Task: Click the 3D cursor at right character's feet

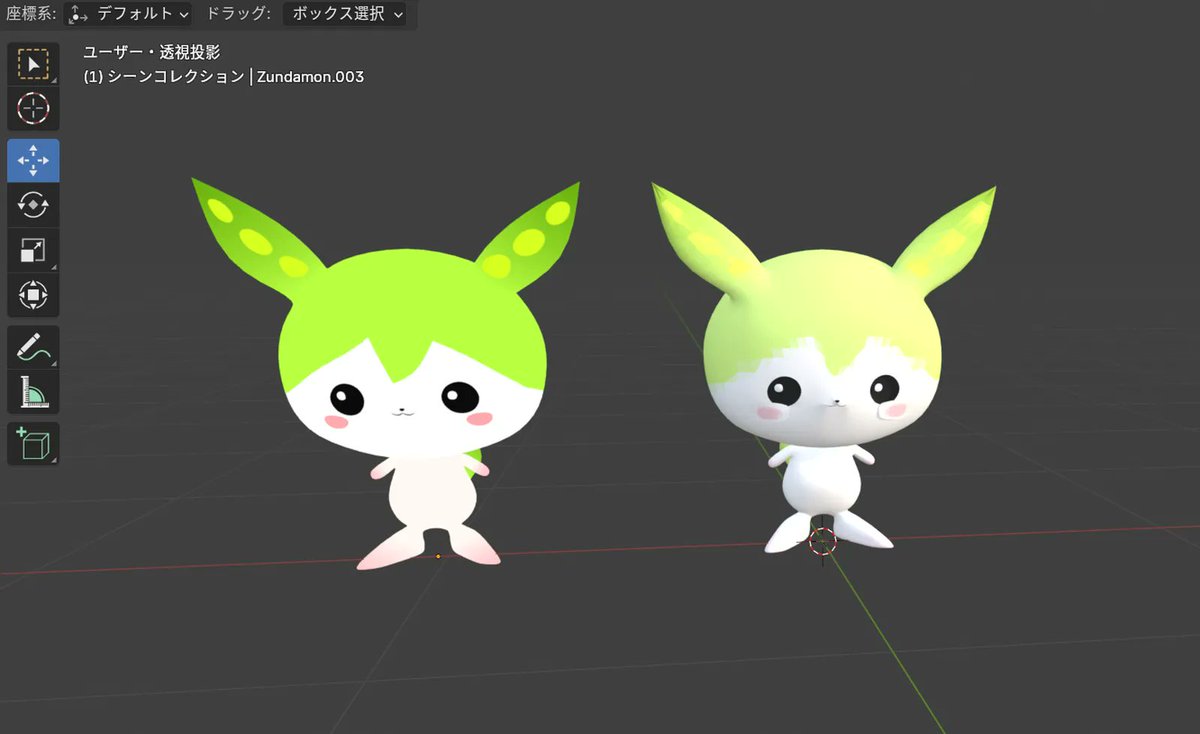Action: pyautogui.click(x=822, y=541)
